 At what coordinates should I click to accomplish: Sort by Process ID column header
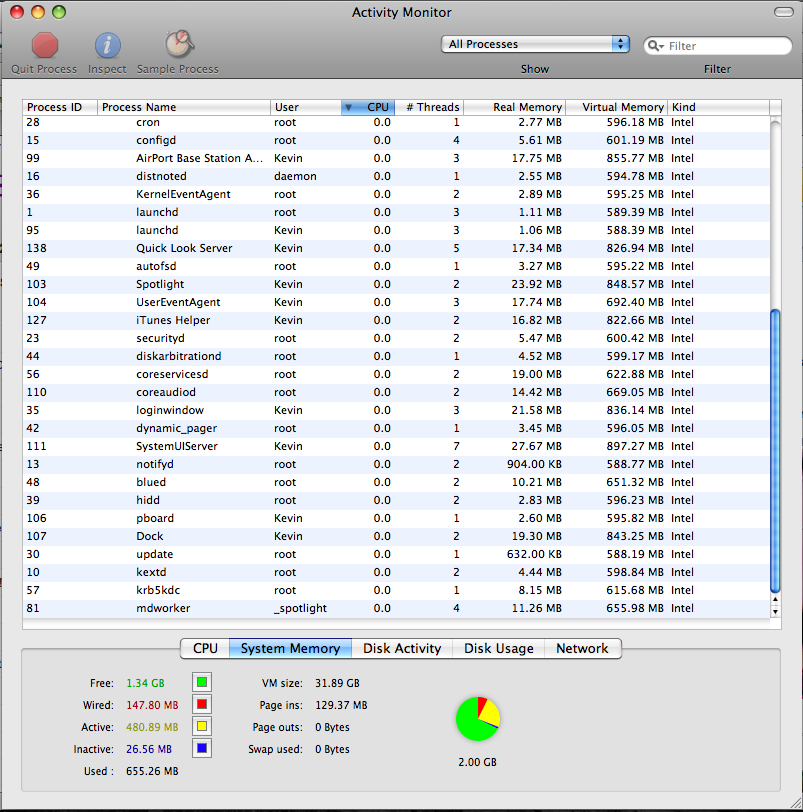click(x=60, y=107)
